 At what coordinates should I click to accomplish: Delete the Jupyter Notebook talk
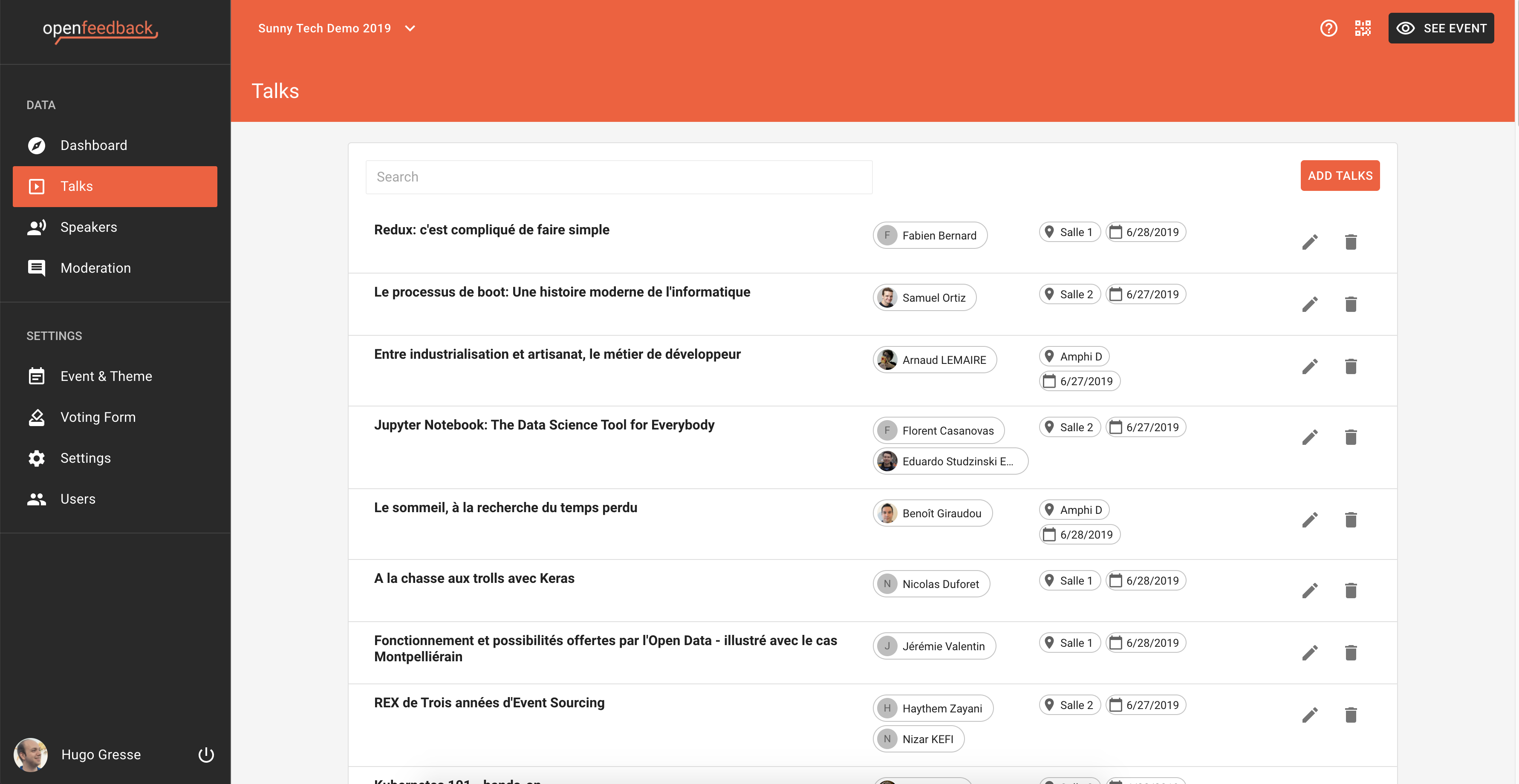[x=1351, y=438]
